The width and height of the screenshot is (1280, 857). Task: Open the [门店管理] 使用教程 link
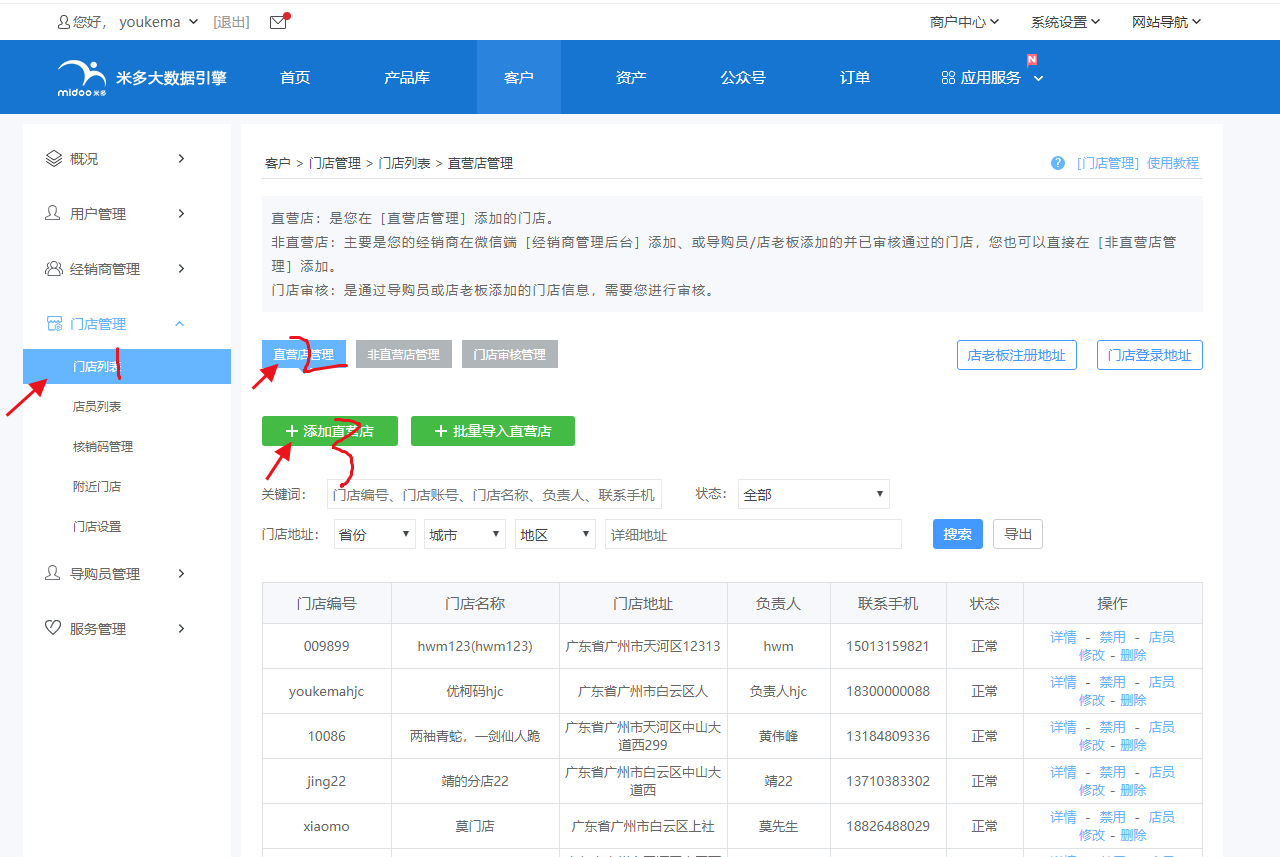[x=1138, y=163]
